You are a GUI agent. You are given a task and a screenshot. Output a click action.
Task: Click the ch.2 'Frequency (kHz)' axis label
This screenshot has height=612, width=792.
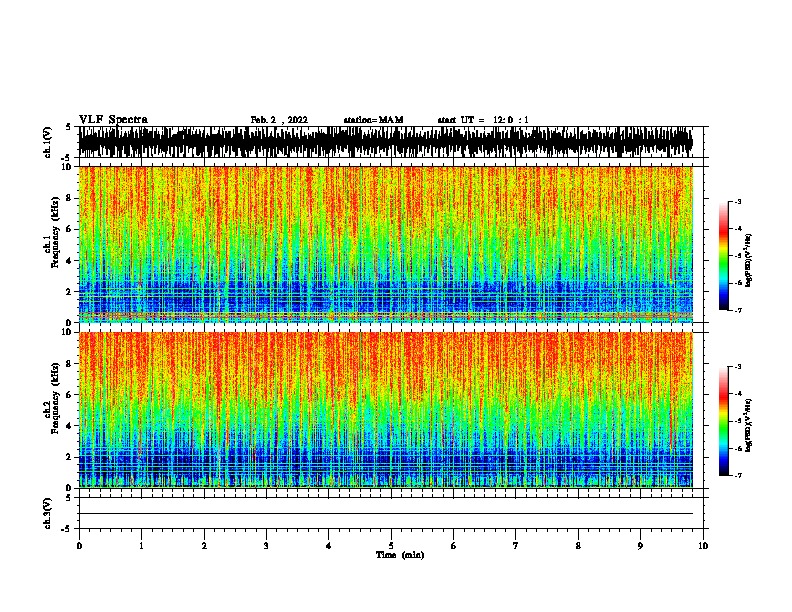pos(55,398)
